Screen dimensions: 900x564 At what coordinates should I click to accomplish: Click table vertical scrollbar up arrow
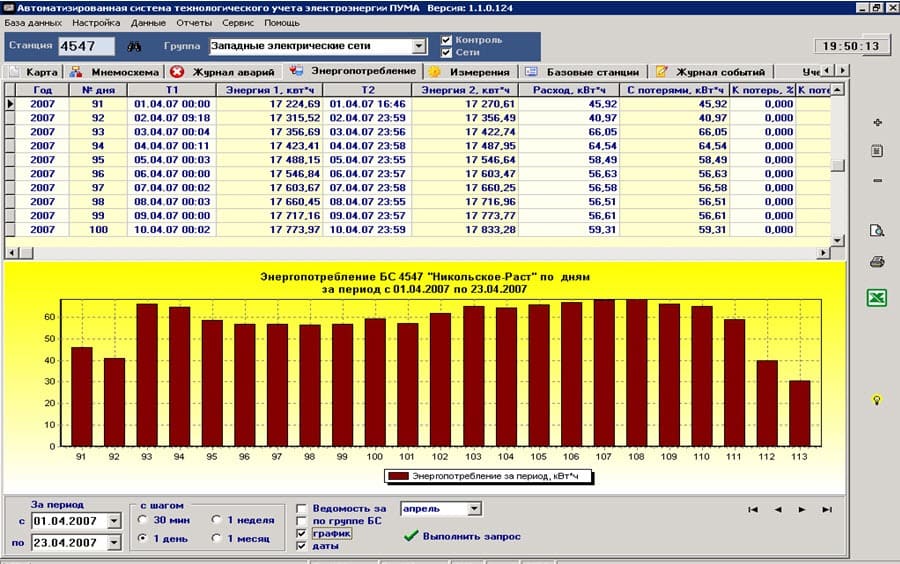(x=838, y=90)
